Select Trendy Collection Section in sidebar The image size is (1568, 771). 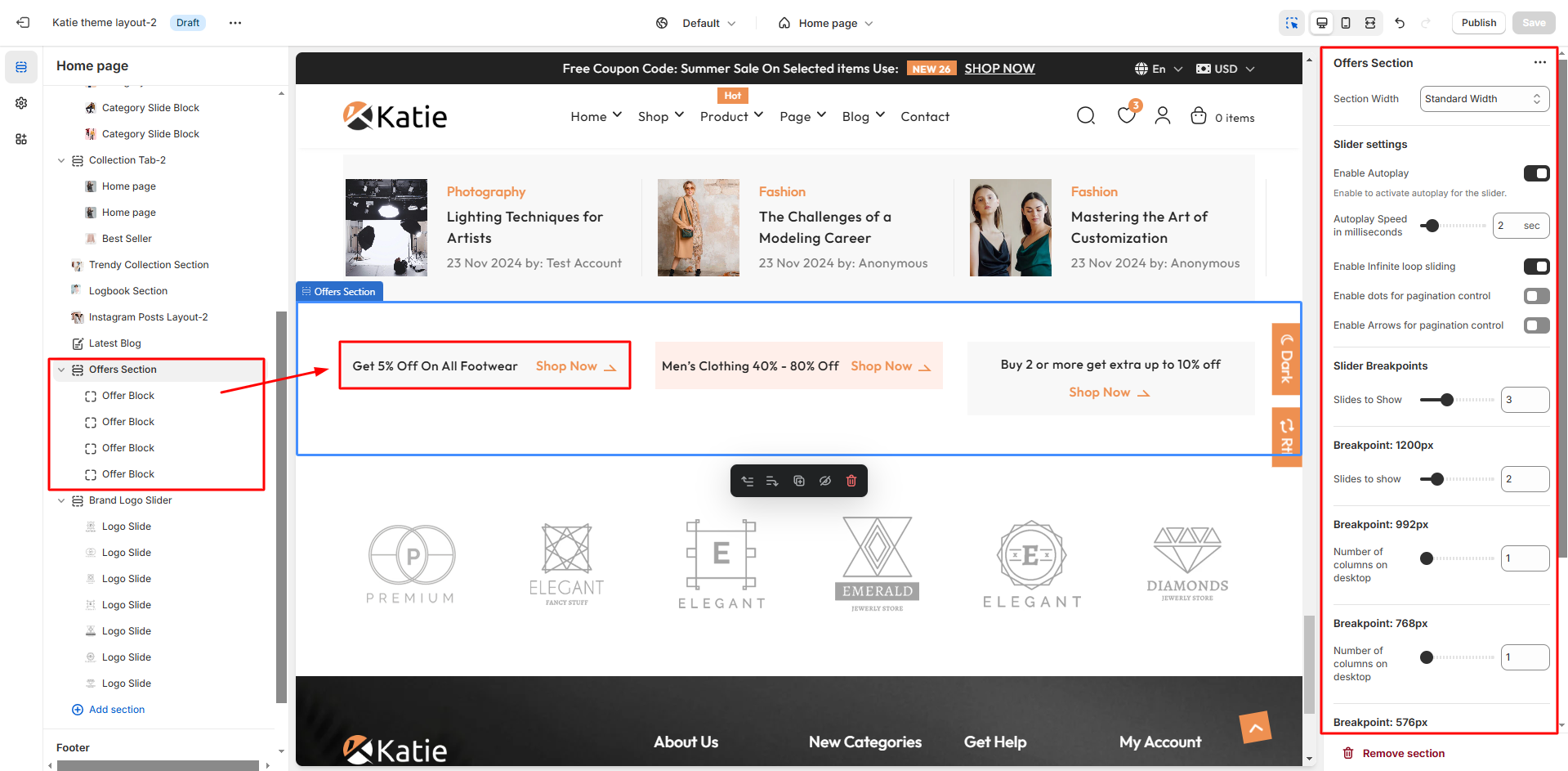click(149, 265)
